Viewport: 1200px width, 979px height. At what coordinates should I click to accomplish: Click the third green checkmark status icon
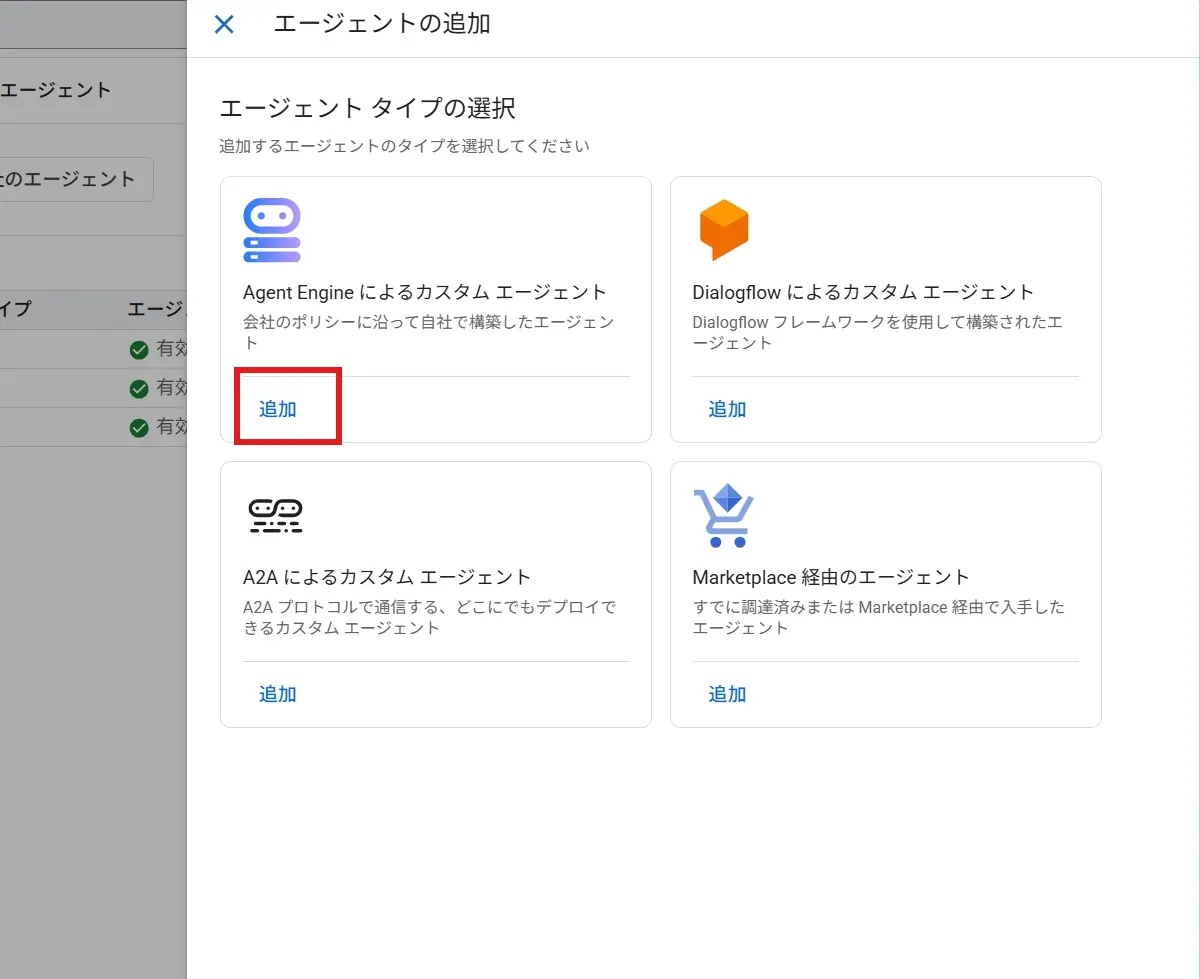point(139,427)
